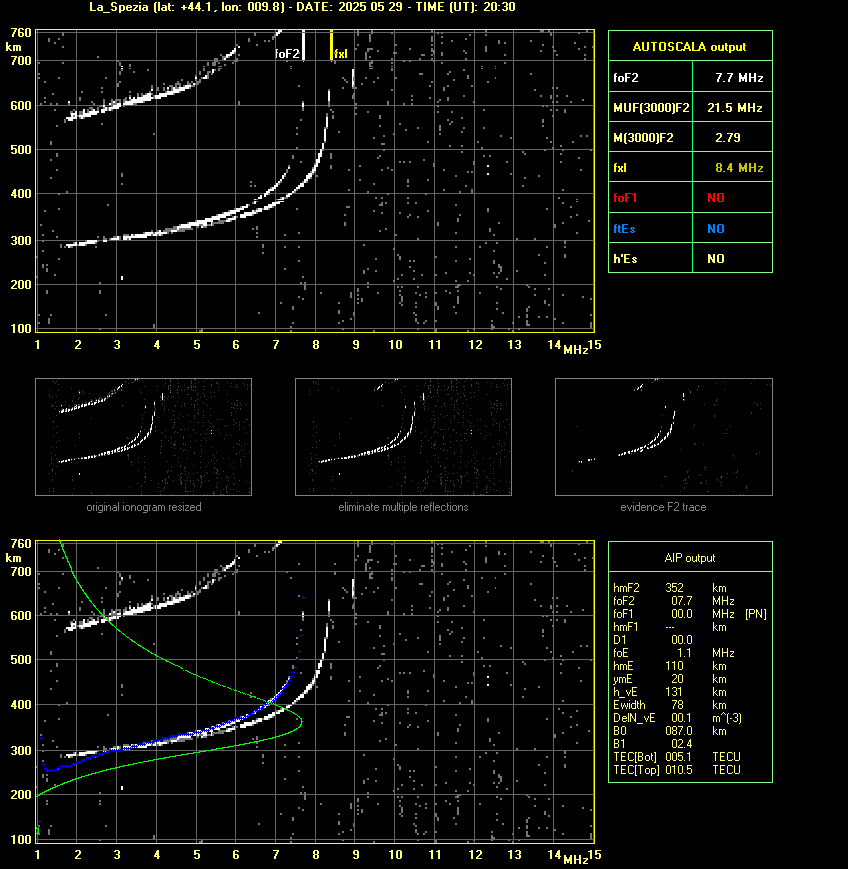Viewport: 848px width, 869px height.
Task: Click the green electron density curve's peak in the bottom plot
Action: click(301, 722)
